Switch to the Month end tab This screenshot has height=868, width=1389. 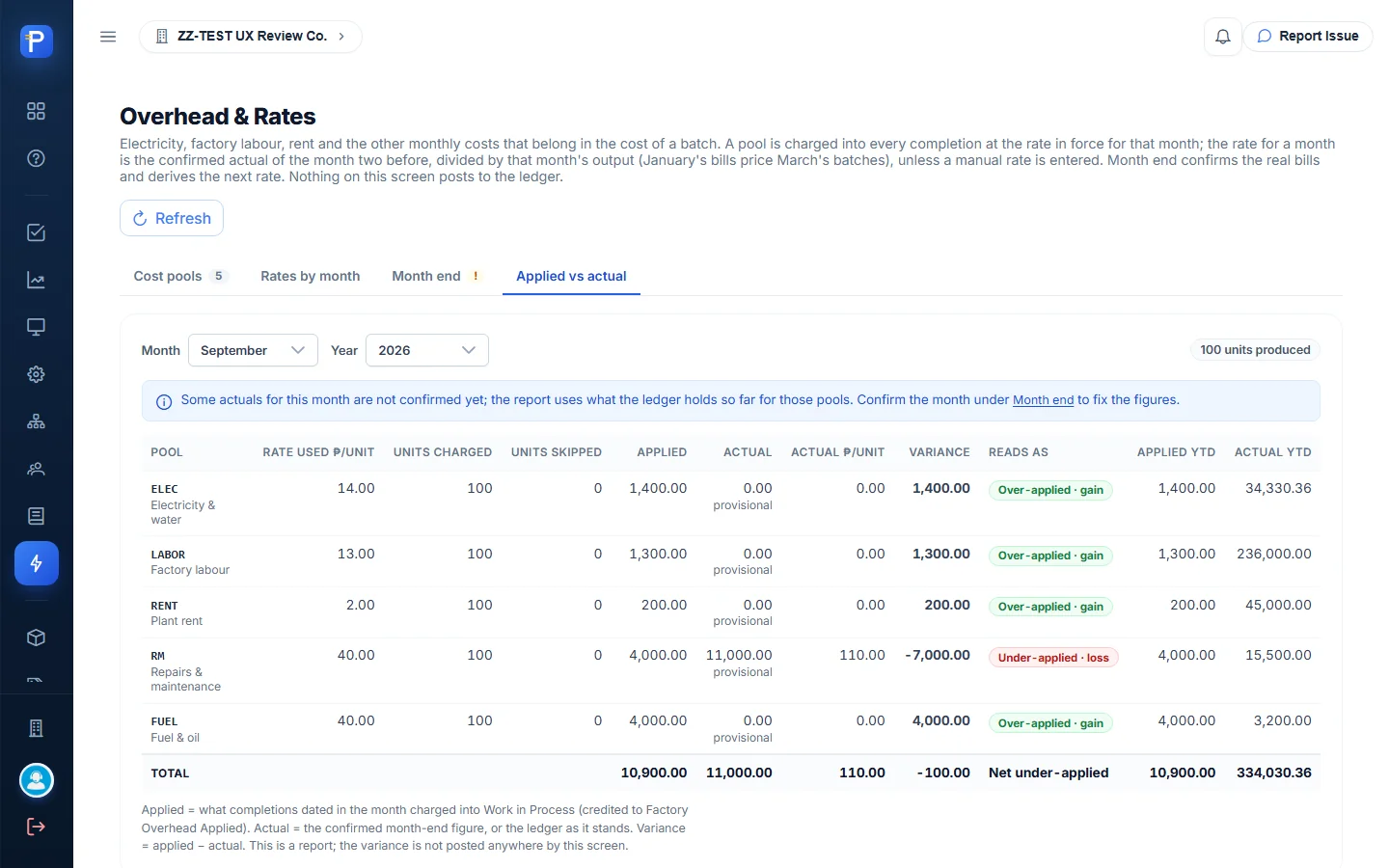coord(436,276)
